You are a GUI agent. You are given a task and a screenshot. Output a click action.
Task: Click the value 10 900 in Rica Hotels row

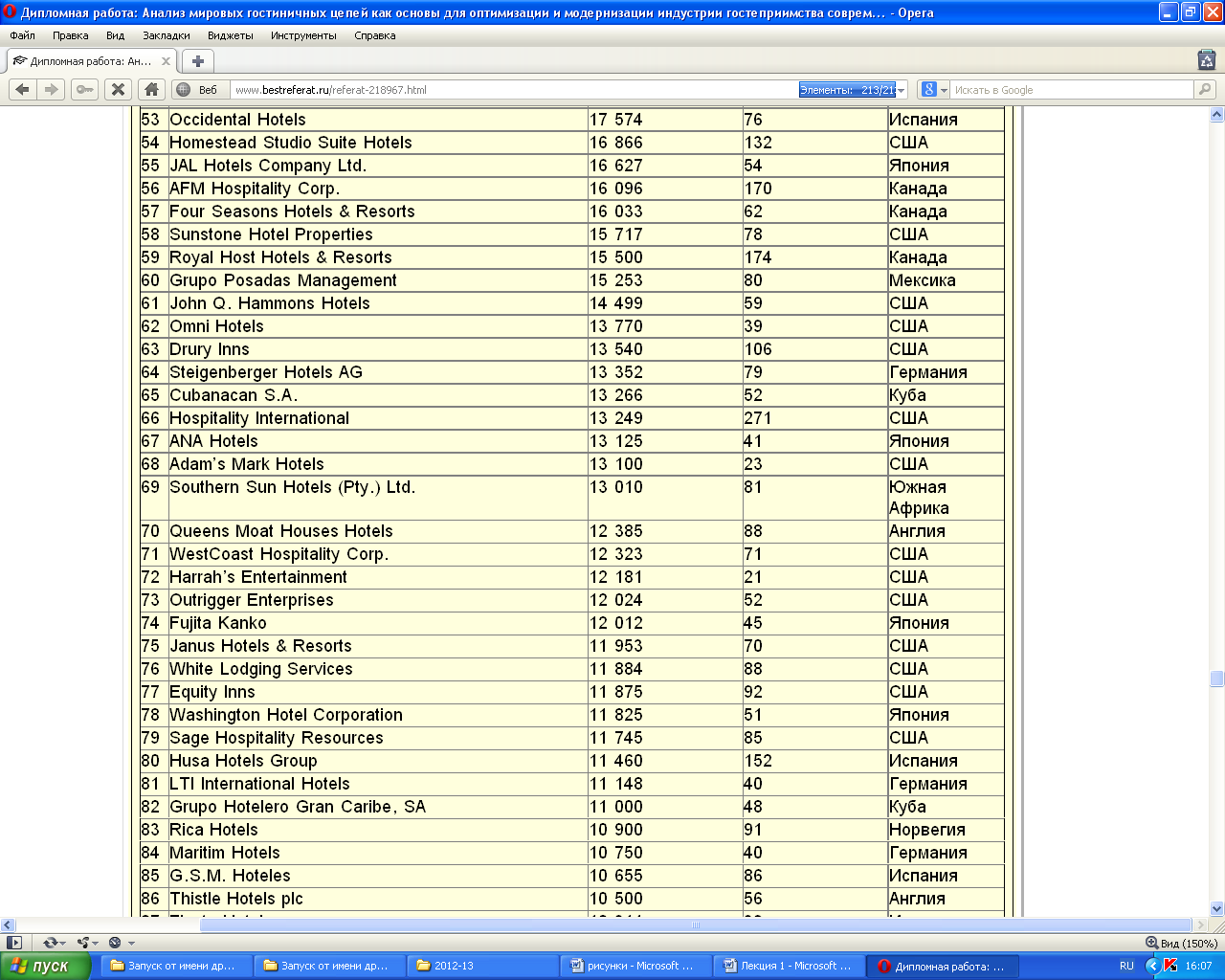point(616,830)
